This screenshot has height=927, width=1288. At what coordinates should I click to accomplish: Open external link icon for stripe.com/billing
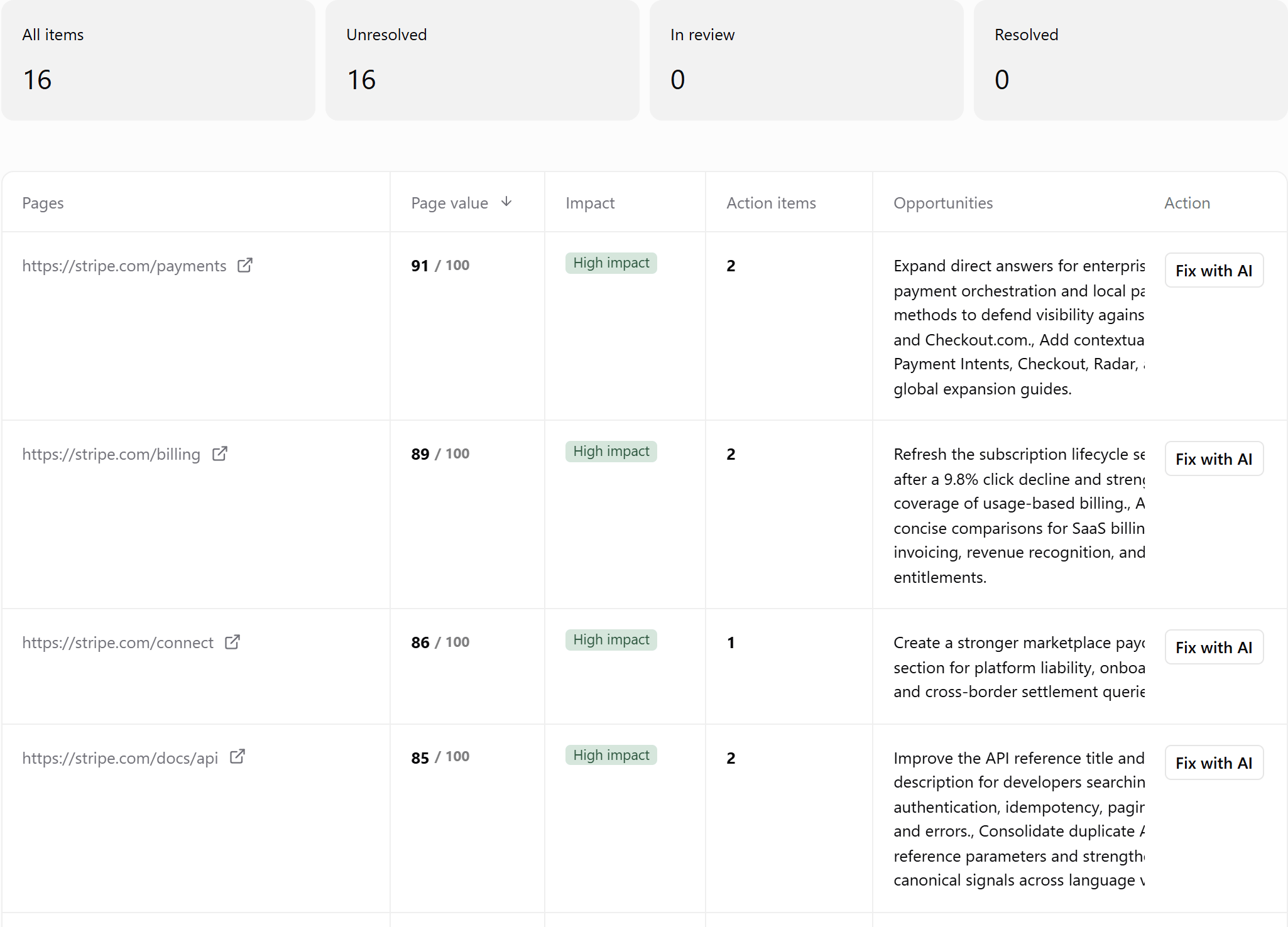(x=219, y=453)
